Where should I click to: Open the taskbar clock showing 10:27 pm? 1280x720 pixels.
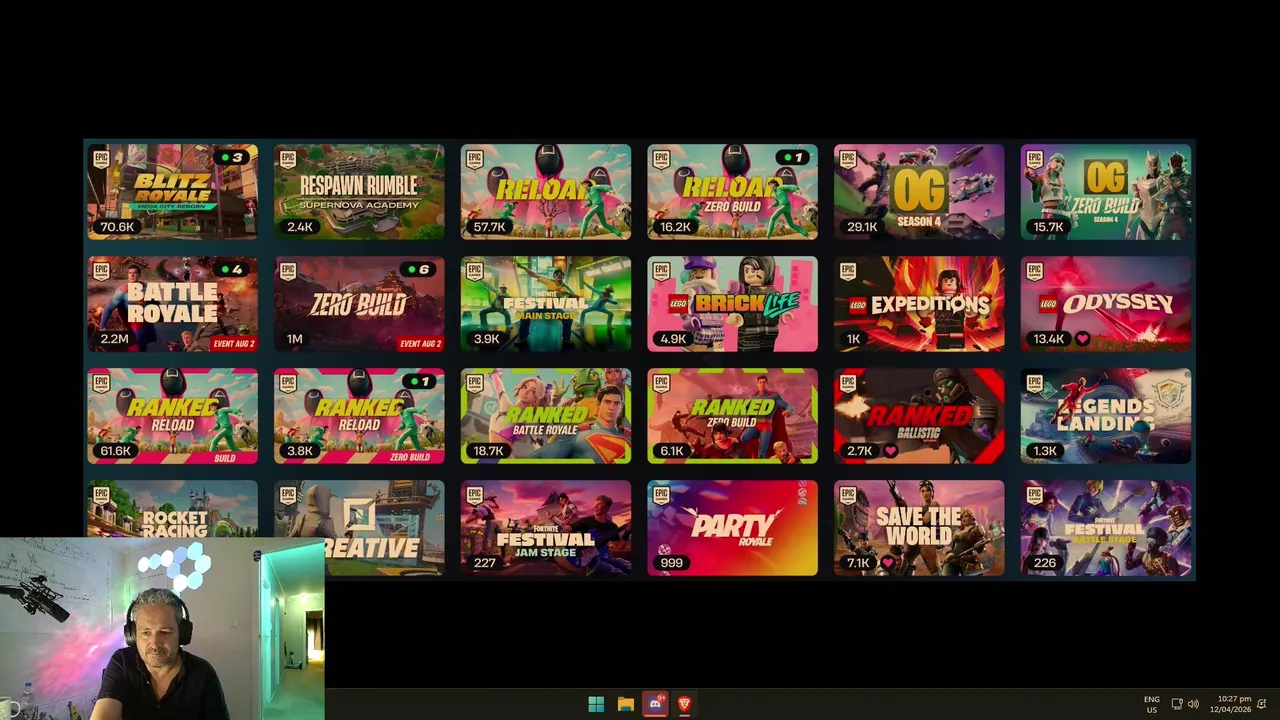click(1230, 704)
